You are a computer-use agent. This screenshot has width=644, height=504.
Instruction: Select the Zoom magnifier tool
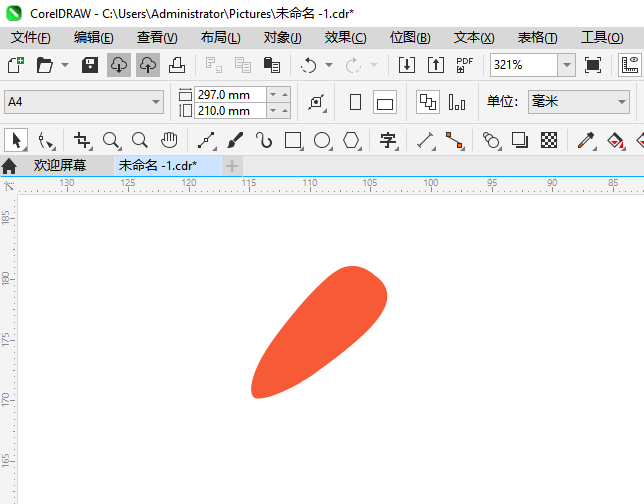pyautogui.click(x=111, y=140)
